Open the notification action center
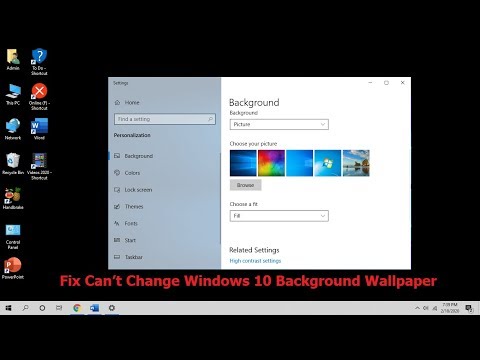The image size is (480, 360). (x=469, y=308)
